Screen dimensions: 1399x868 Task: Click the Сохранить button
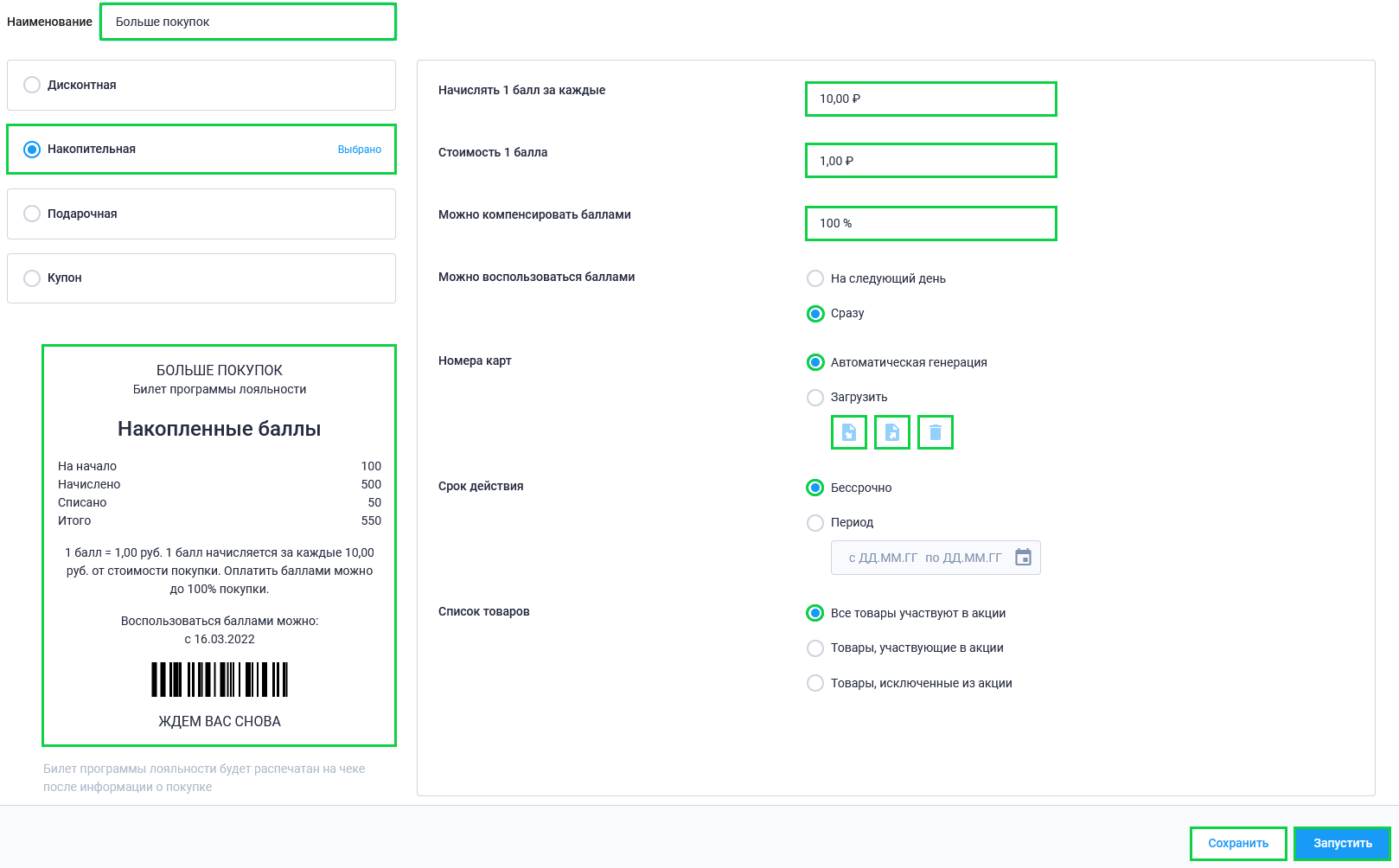coord(1238,844)
